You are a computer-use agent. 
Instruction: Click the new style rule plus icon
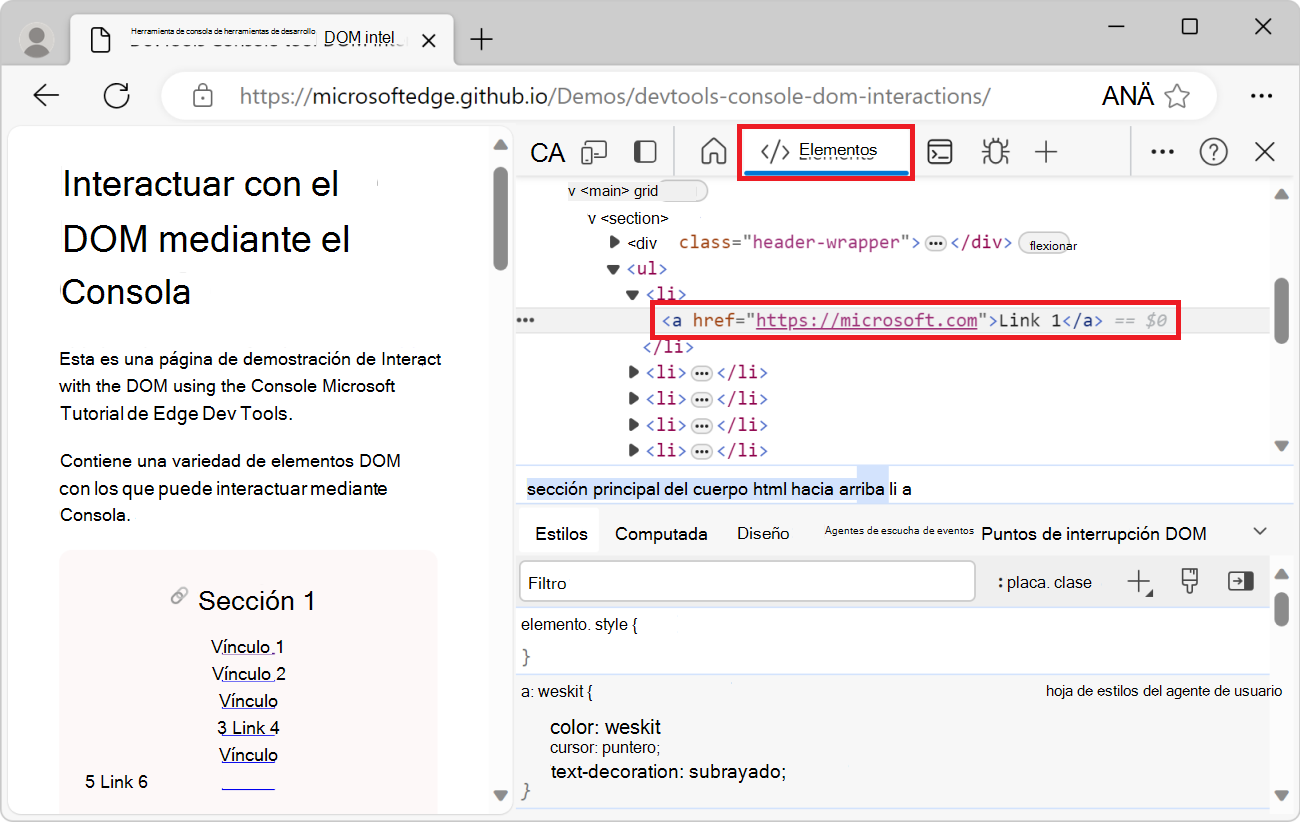pyautogui.click(x=1139, y=581)
